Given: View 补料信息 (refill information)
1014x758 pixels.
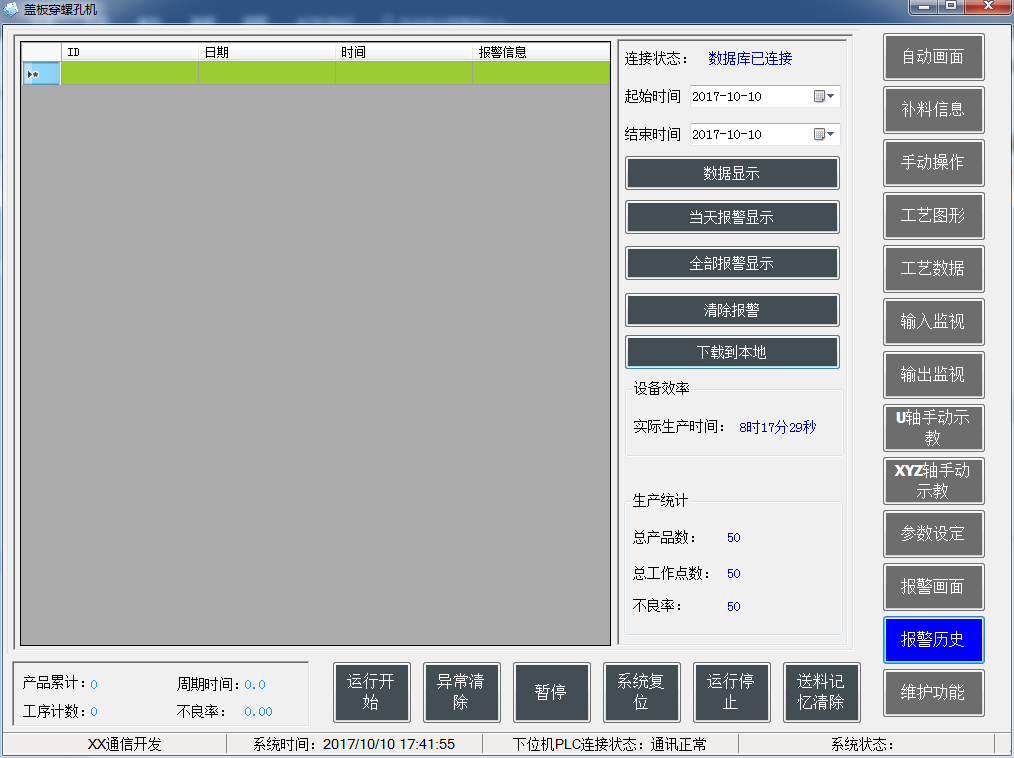Looking at the screenshot, I should (x=933, y=110).
